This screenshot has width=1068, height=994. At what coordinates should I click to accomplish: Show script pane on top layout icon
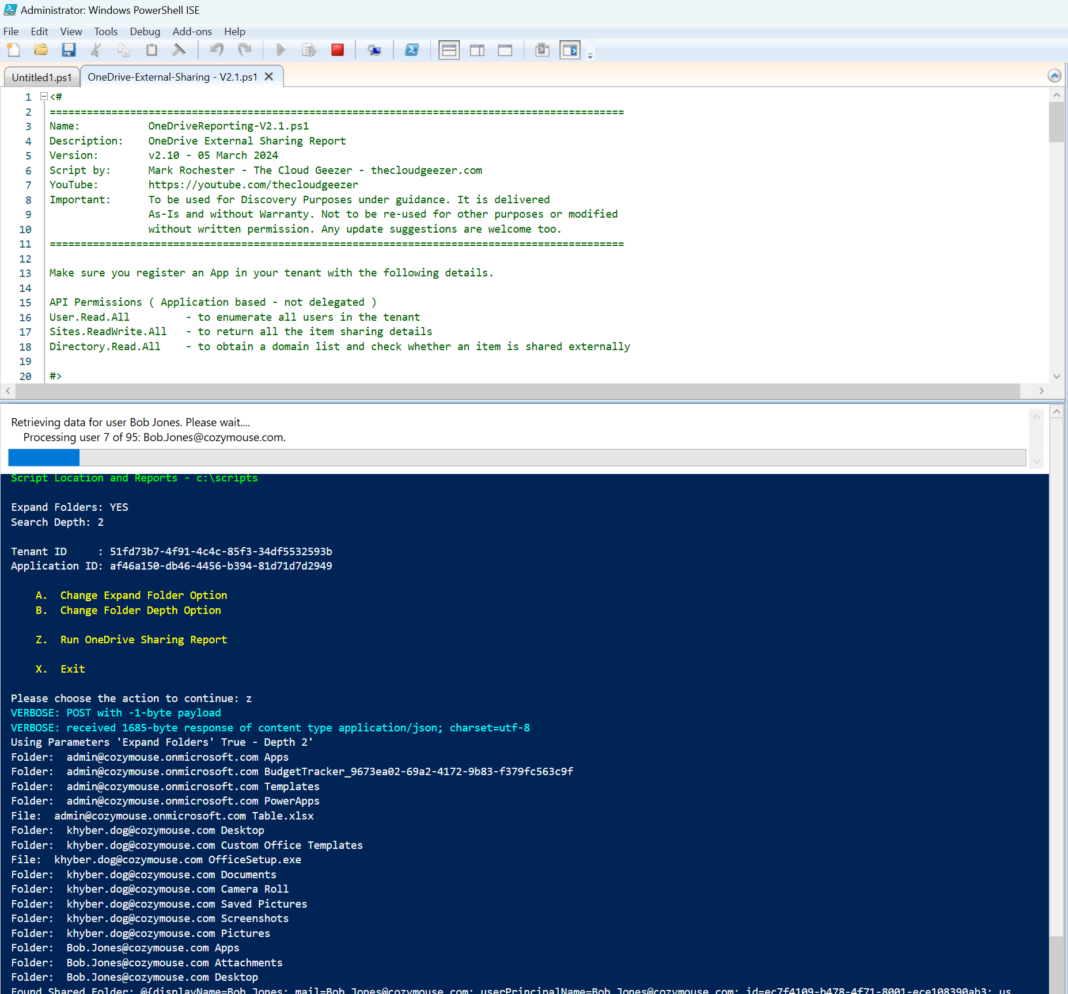coord(449,50)
